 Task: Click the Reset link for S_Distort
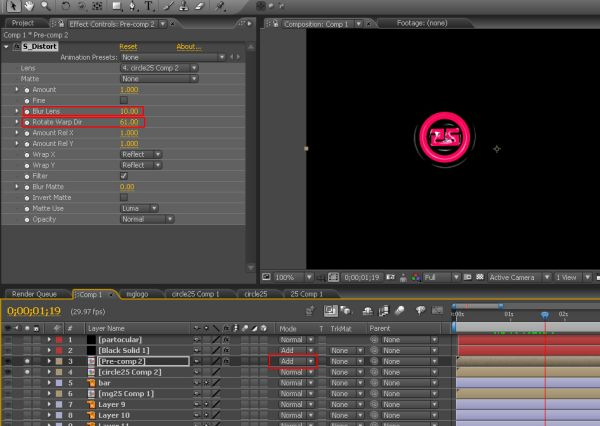128,46
